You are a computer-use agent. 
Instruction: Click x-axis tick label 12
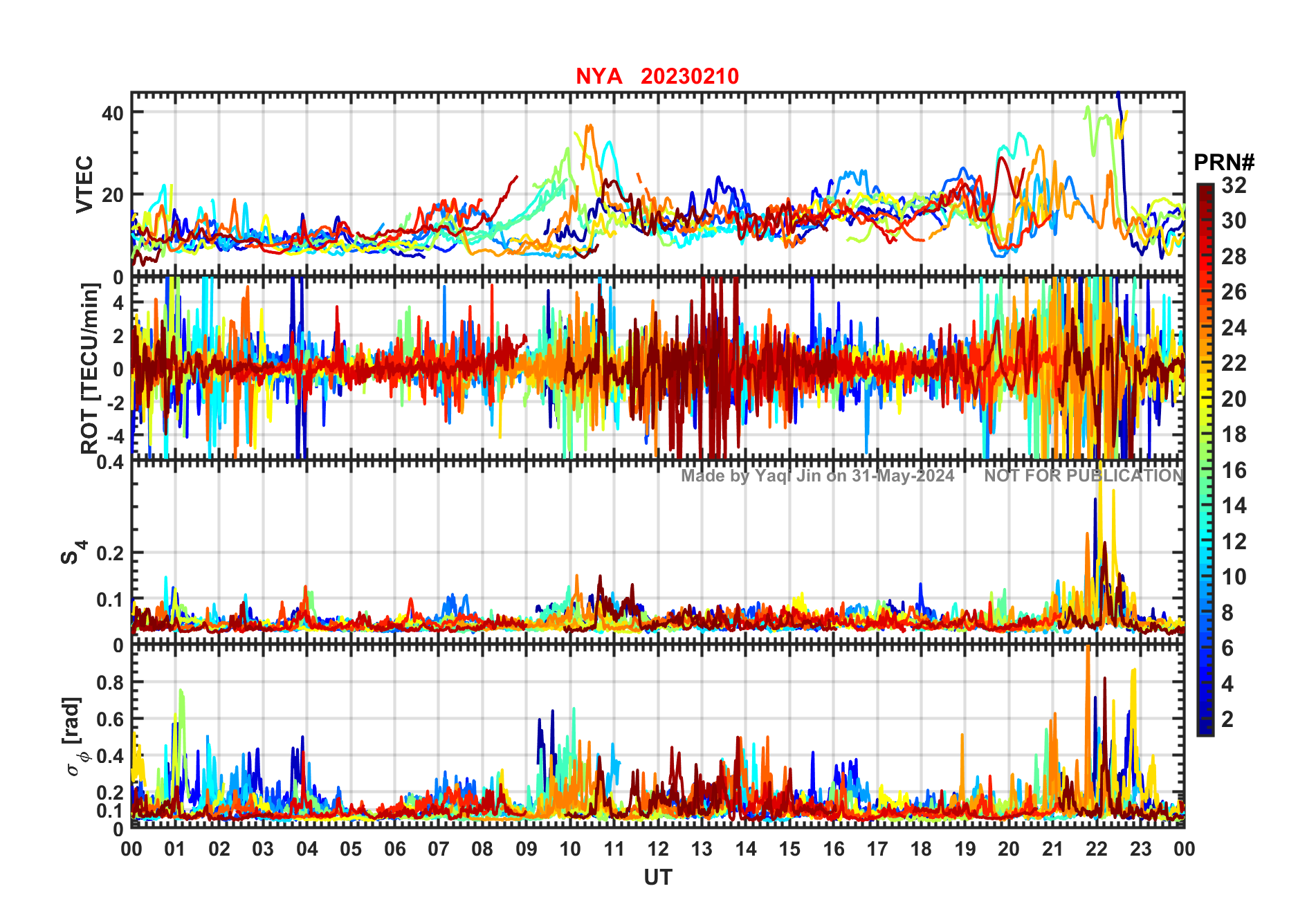click(658, 849)
